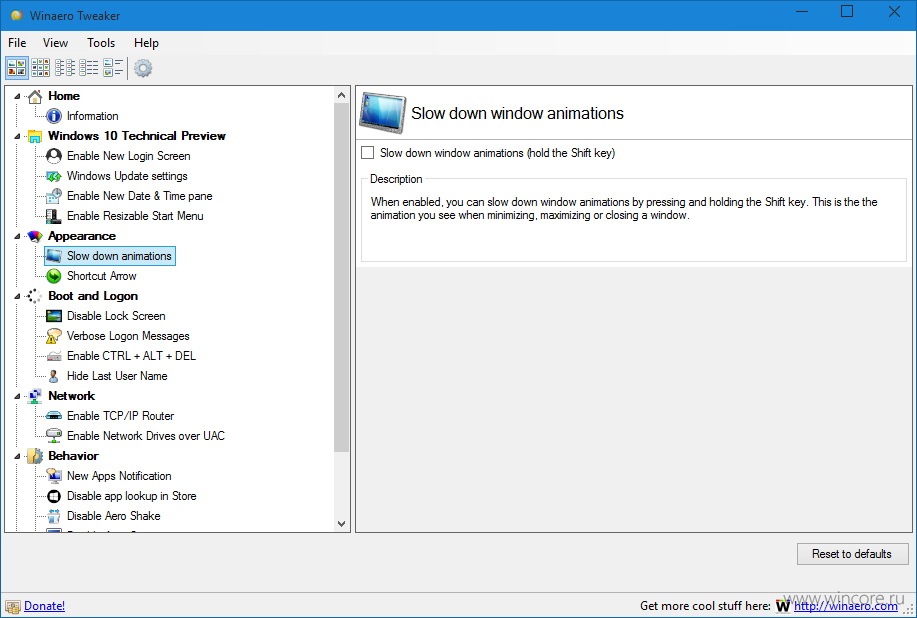This screenshot has height=618, width=917.
Task: Collapse Windows 10 Technical Preview node
Action: pos(18,137)
